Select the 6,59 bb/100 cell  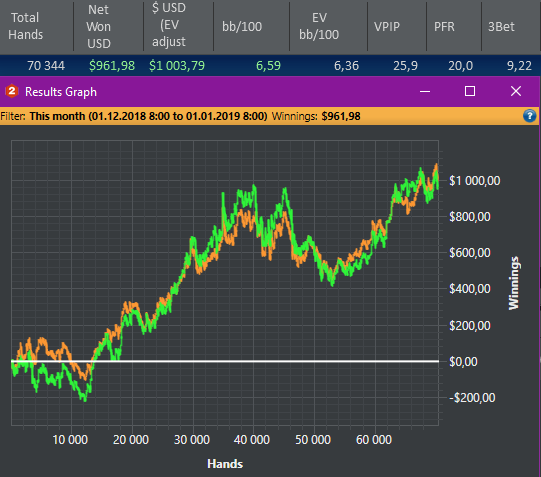(268, 66)
